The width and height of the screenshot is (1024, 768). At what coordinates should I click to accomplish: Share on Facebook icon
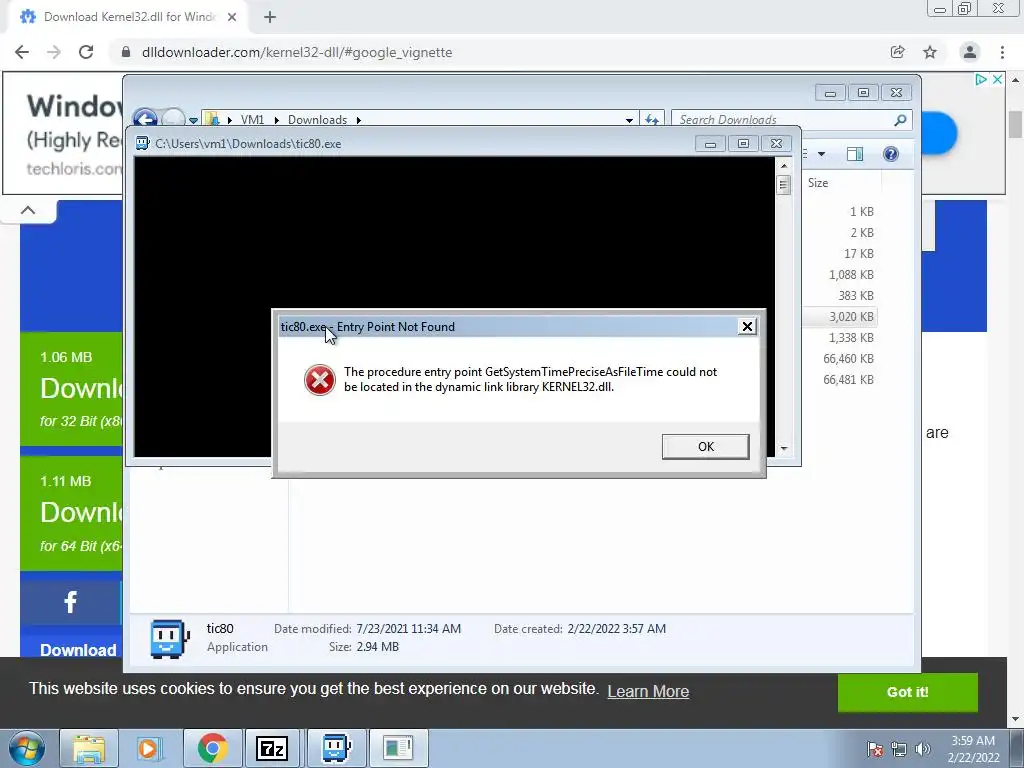pyautogui.click(x=71, y=601)
